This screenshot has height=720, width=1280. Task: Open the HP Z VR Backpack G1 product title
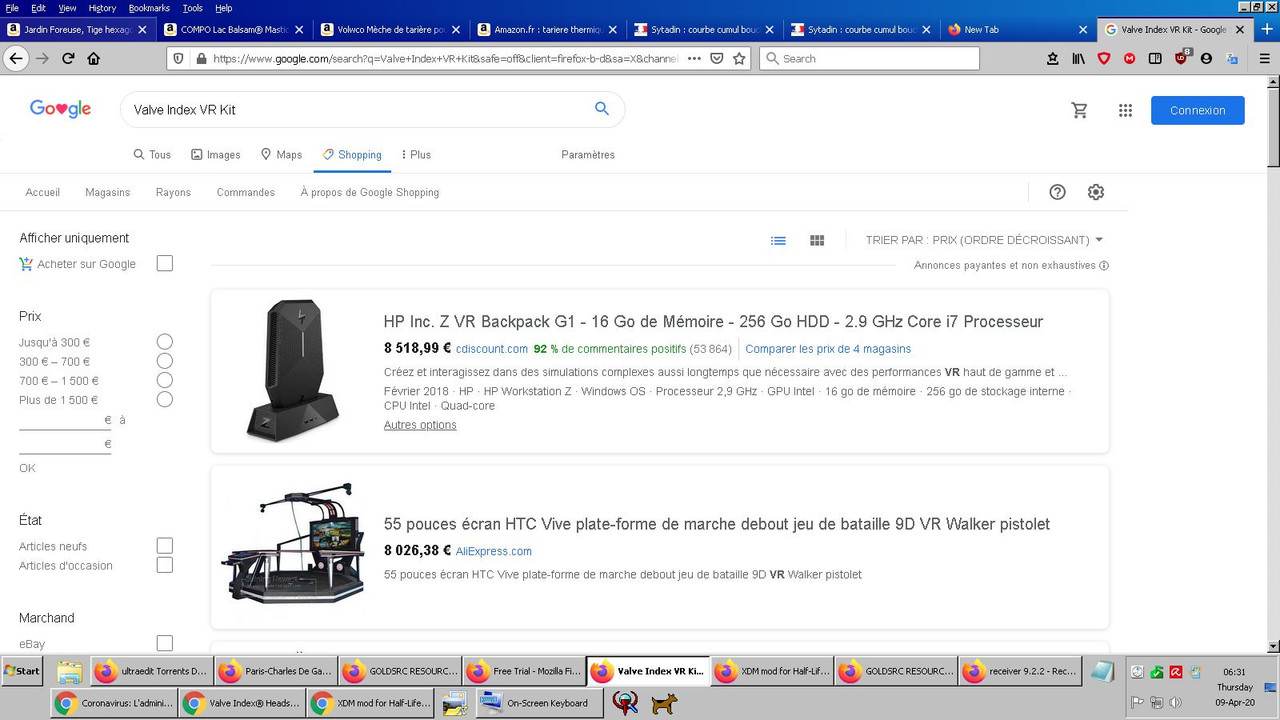click(x=713, y=322)
